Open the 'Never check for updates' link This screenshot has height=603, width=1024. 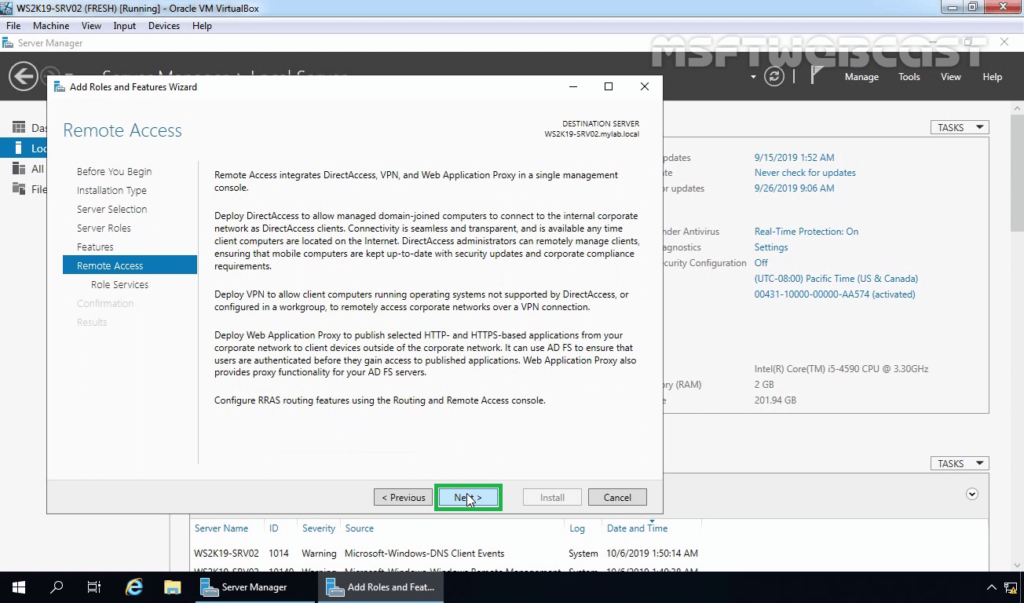pyautogui.click(x=804, y=173)
